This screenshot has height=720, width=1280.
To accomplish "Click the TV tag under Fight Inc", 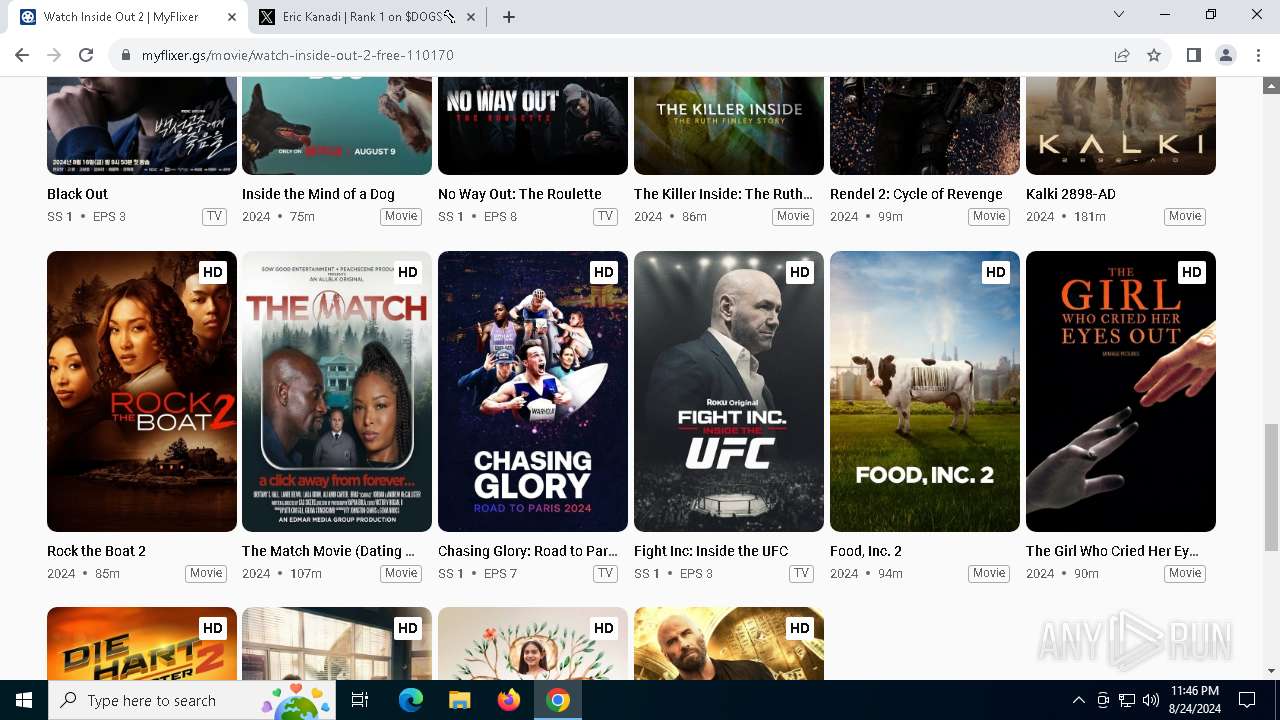I will [801, 573].
